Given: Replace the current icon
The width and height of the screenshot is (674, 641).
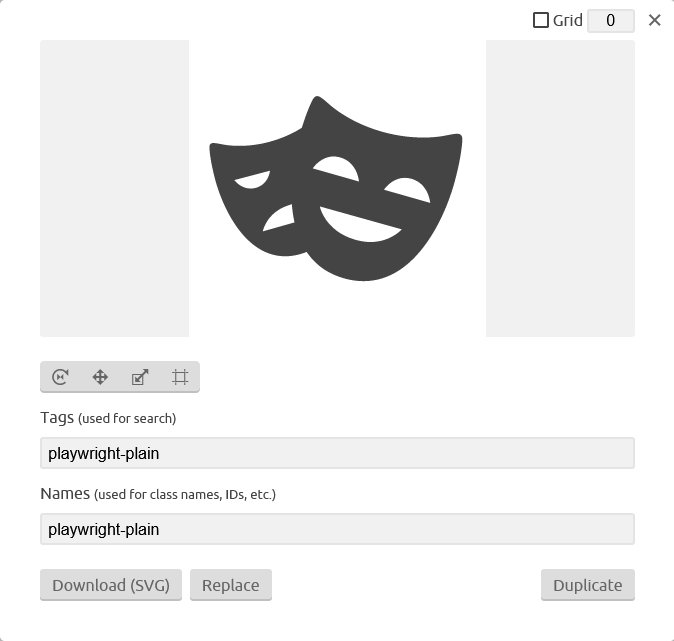Looking at the screenshot, I should click(231, 585).
